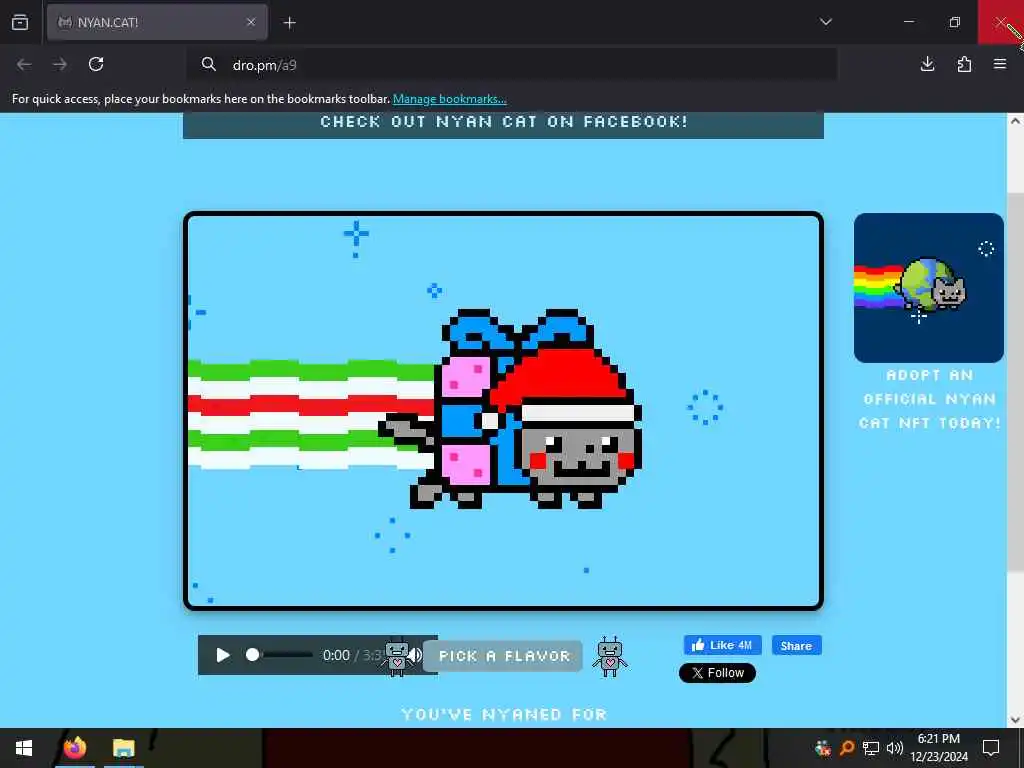Click the network tray icon

point(871,748)
